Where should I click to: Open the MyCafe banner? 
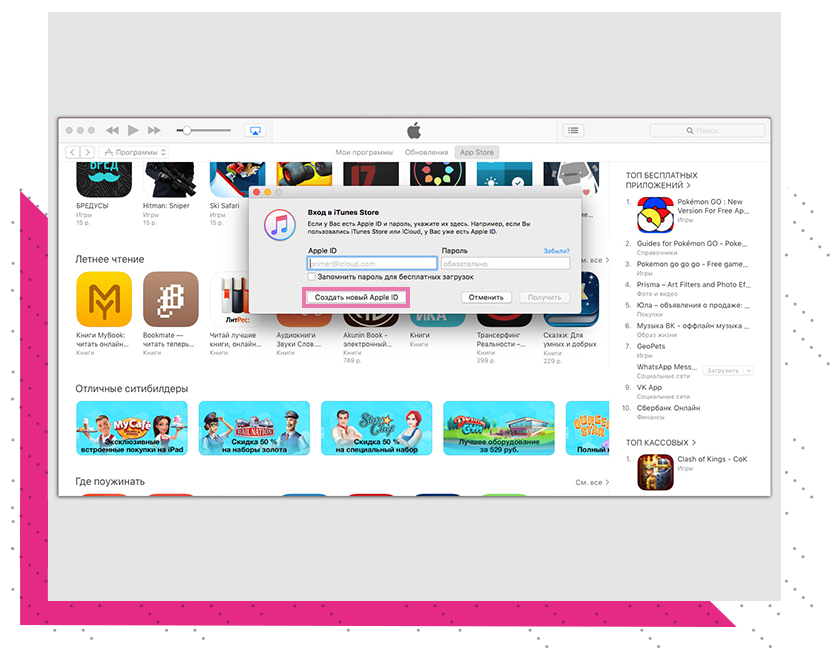pos(132,428)
